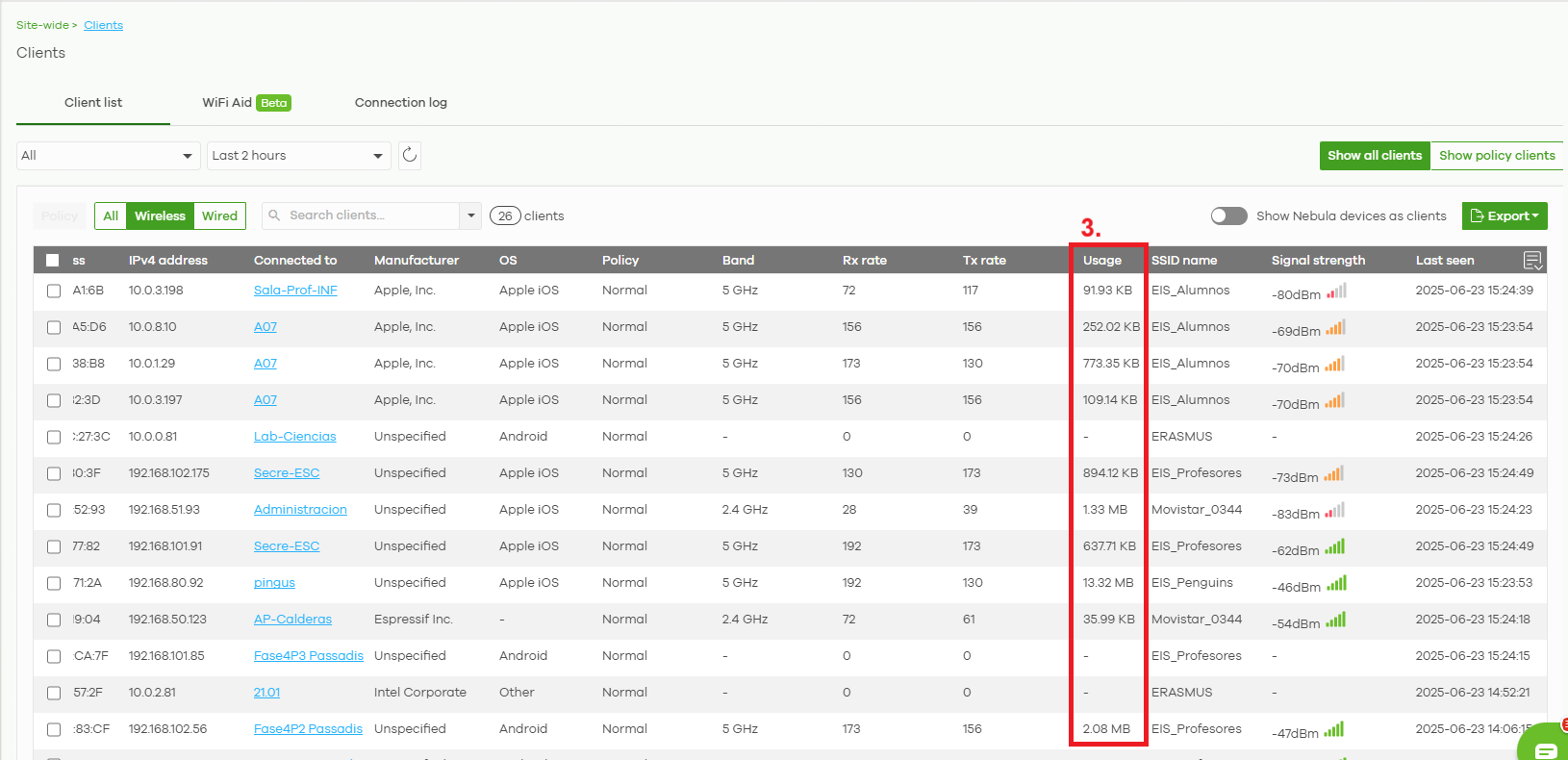Sort by the Last seen column header
Viewport: 1568px width, 760px height.
tap(1445, 260)
